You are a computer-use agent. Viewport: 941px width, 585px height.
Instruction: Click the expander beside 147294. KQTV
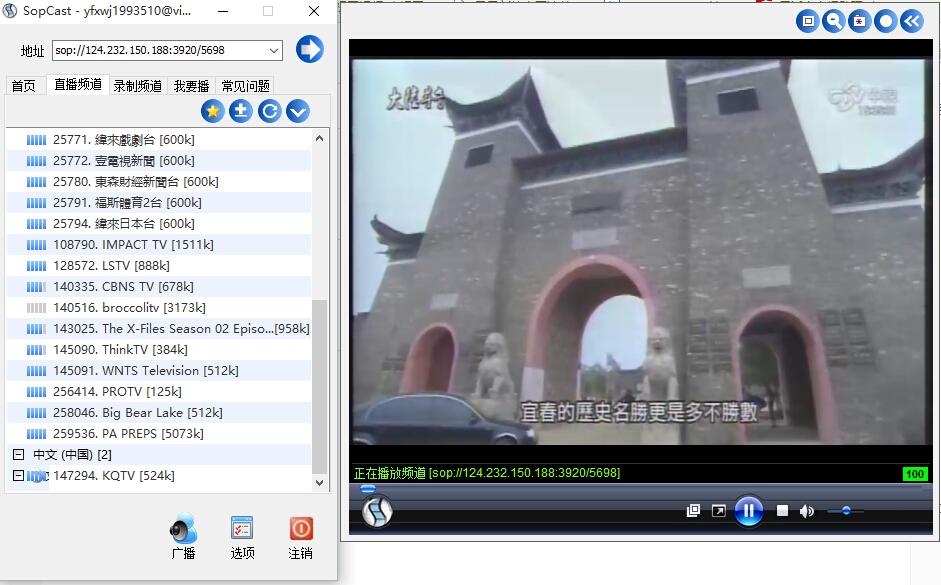tap(19, 475)
